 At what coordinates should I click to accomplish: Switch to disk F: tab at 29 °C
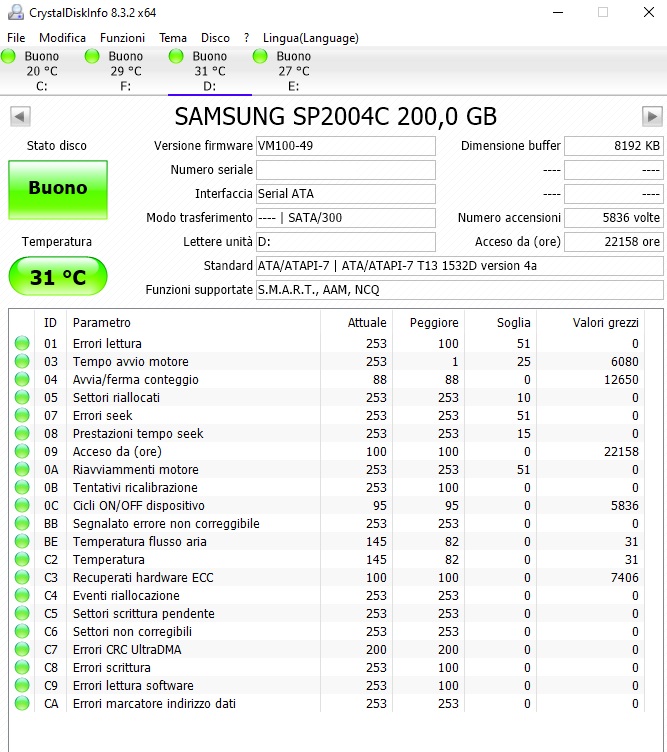click(126, 71)
